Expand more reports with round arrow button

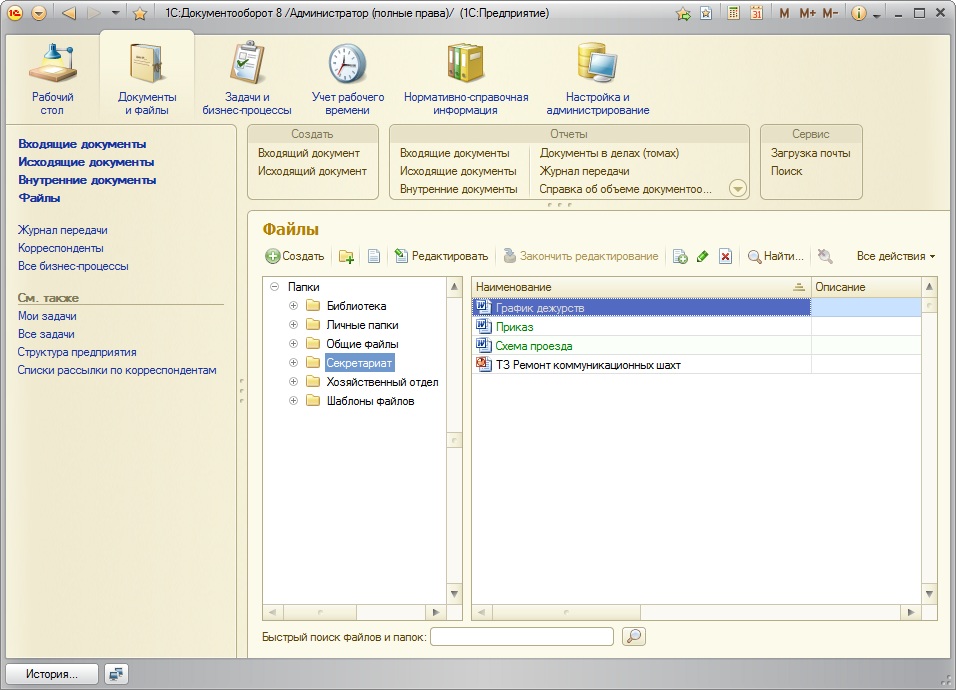click(738, 189)
